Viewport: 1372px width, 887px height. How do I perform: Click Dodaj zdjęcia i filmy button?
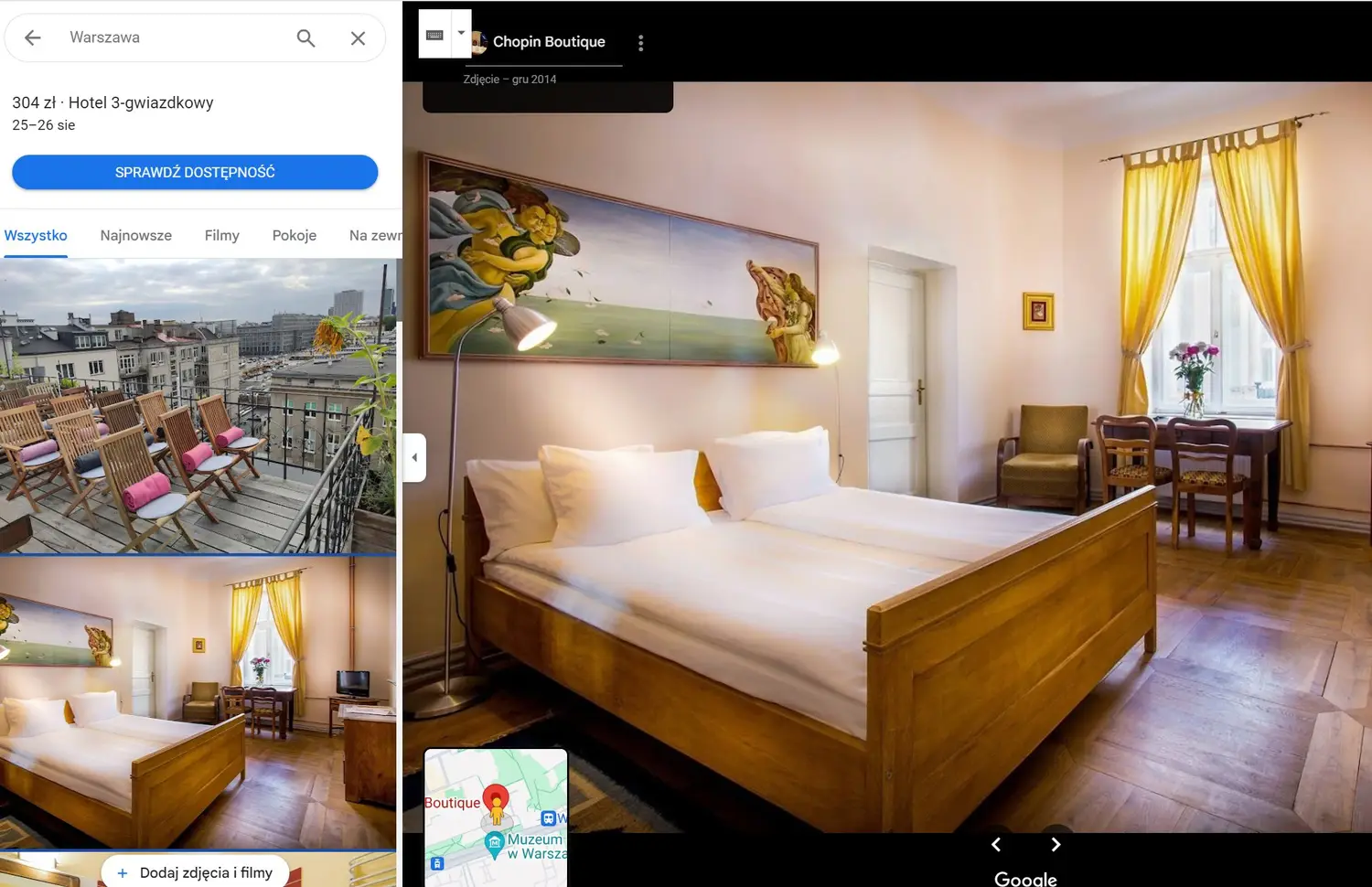195,872
